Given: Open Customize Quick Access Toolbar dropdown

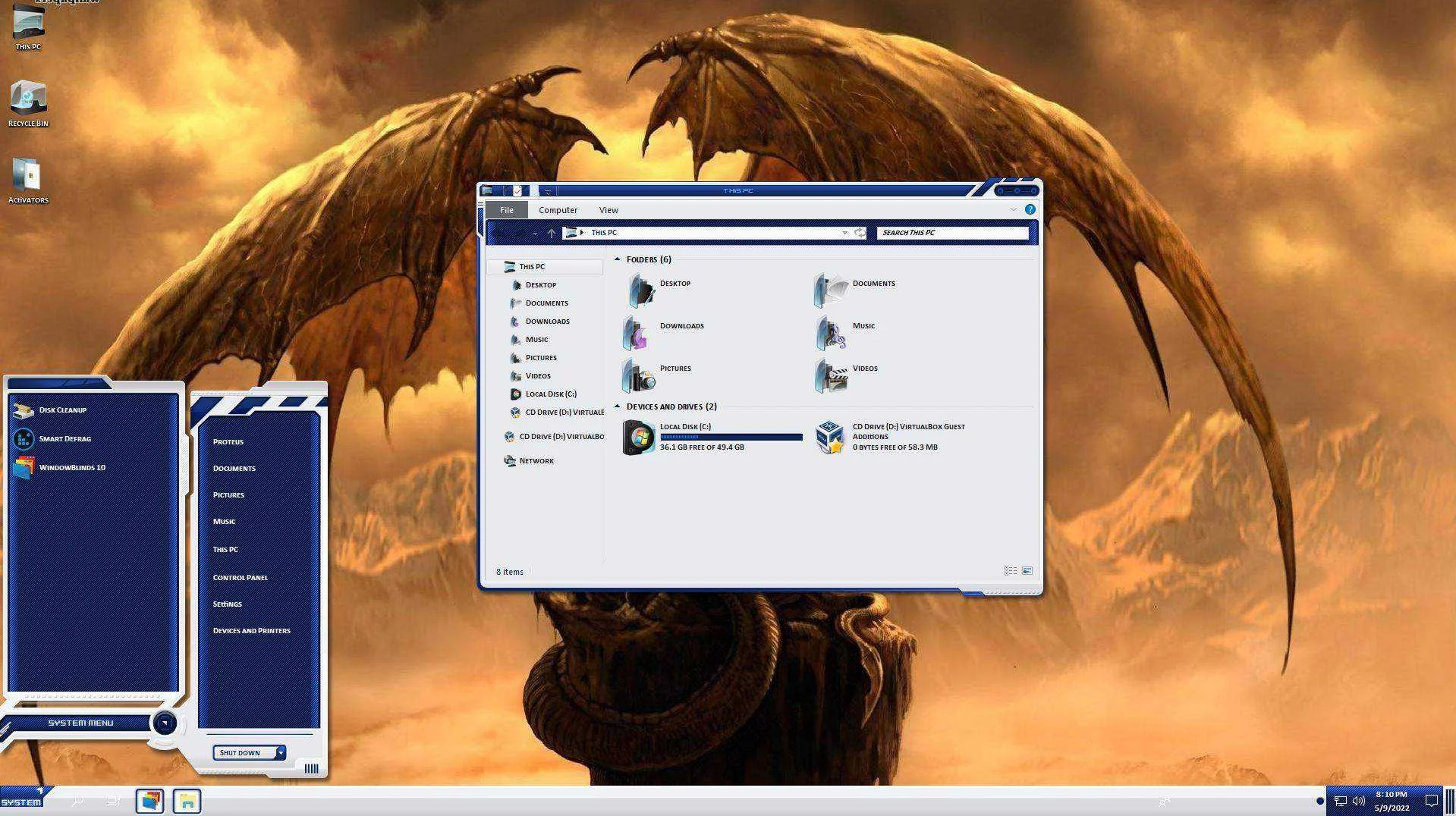Looking at the screenshot, I should click(x=547, y=191).
